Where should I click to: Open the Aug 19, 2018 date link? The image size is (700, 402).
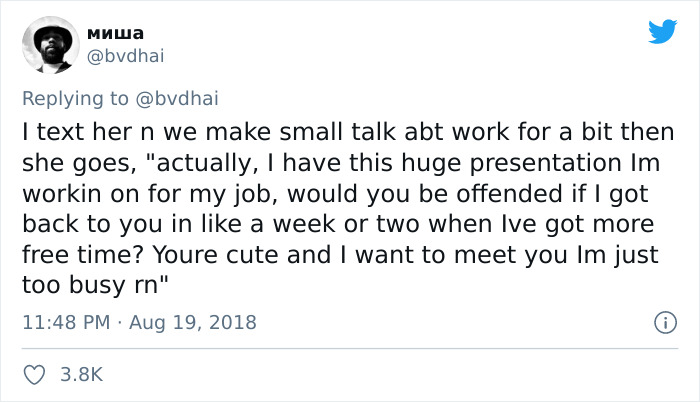pos(194,323)
